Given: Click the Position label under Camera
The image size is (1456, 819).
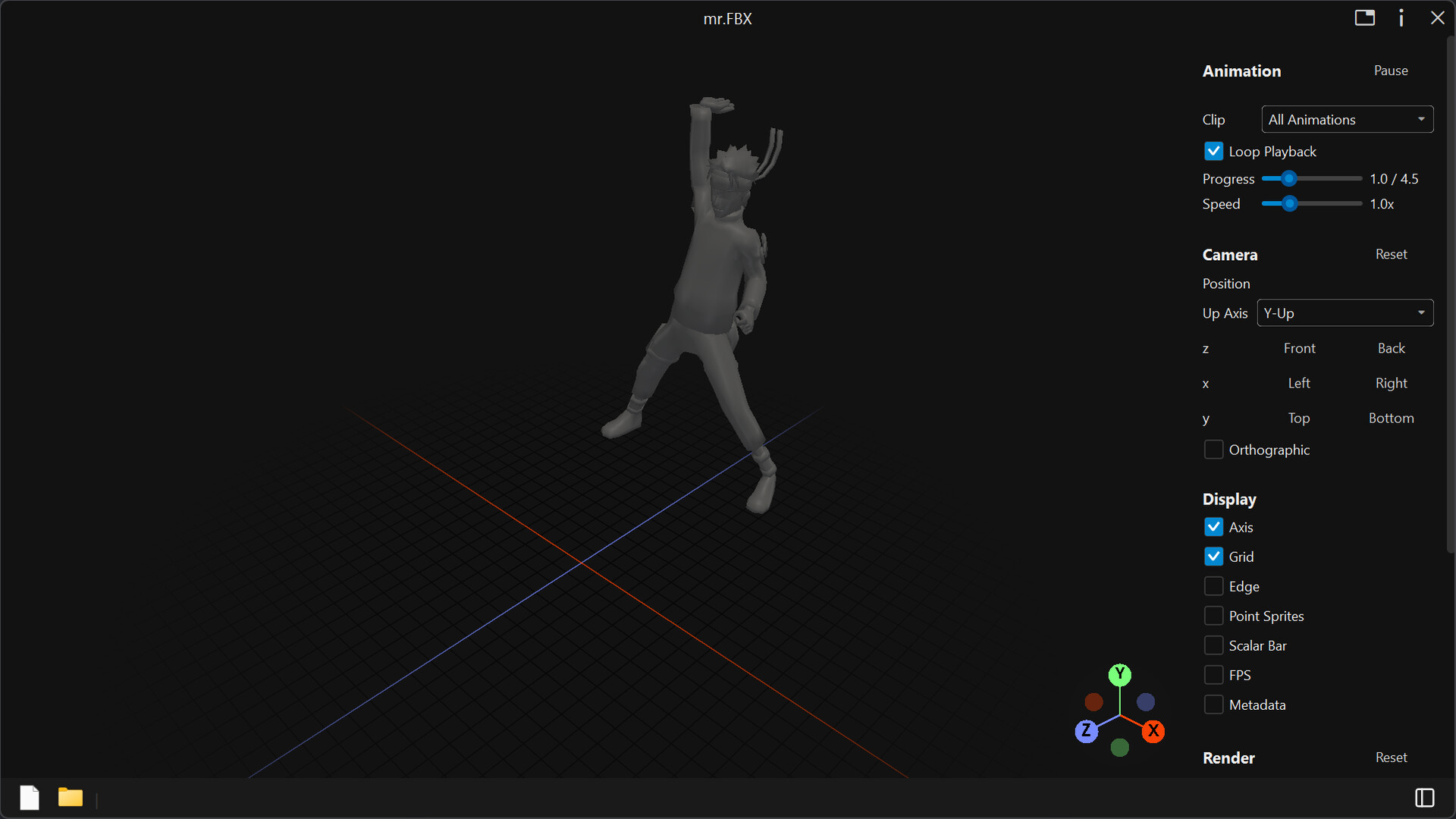Looking at the screenshot, I should pyautogui.click(x=1226, y=284).
